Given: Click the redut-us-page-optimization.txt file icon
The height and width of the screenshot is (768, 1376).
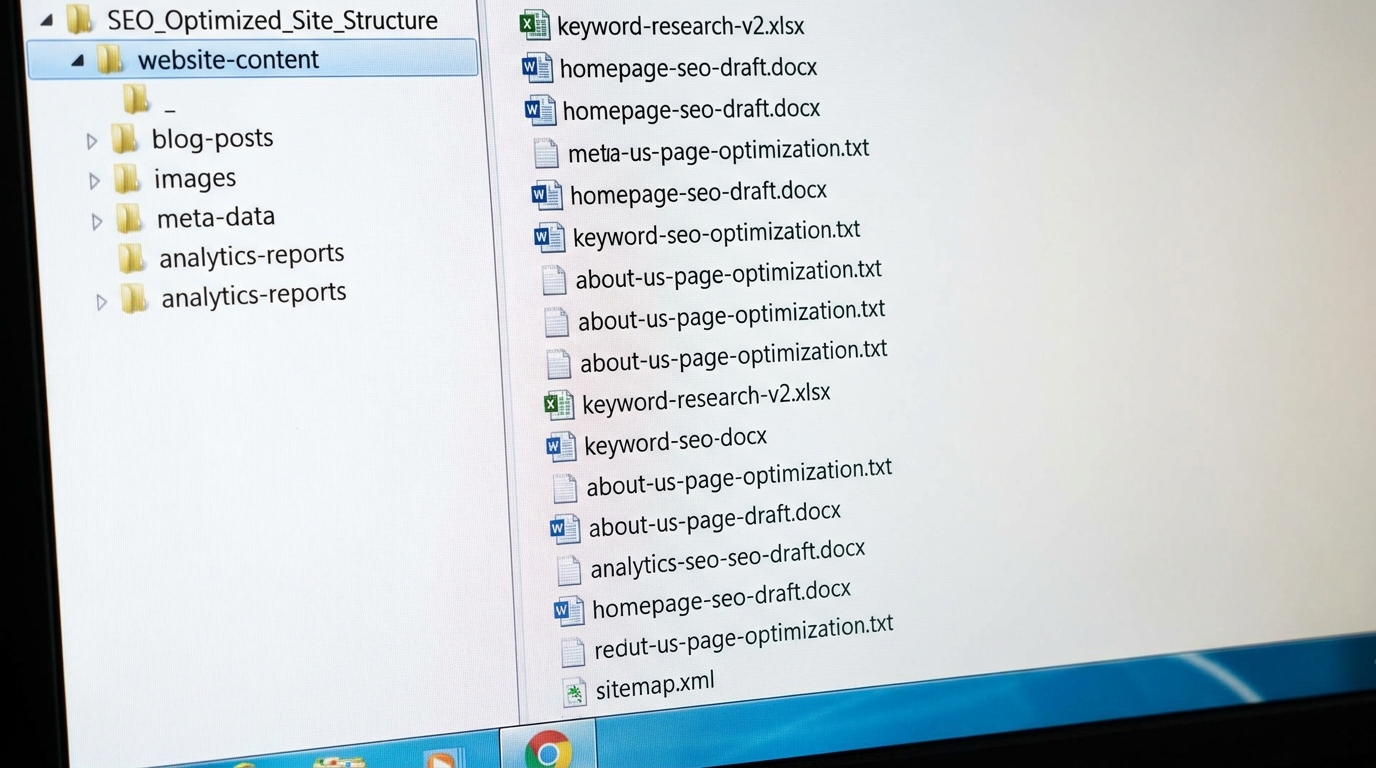Looking at the screenshot, I should point(572,652).
